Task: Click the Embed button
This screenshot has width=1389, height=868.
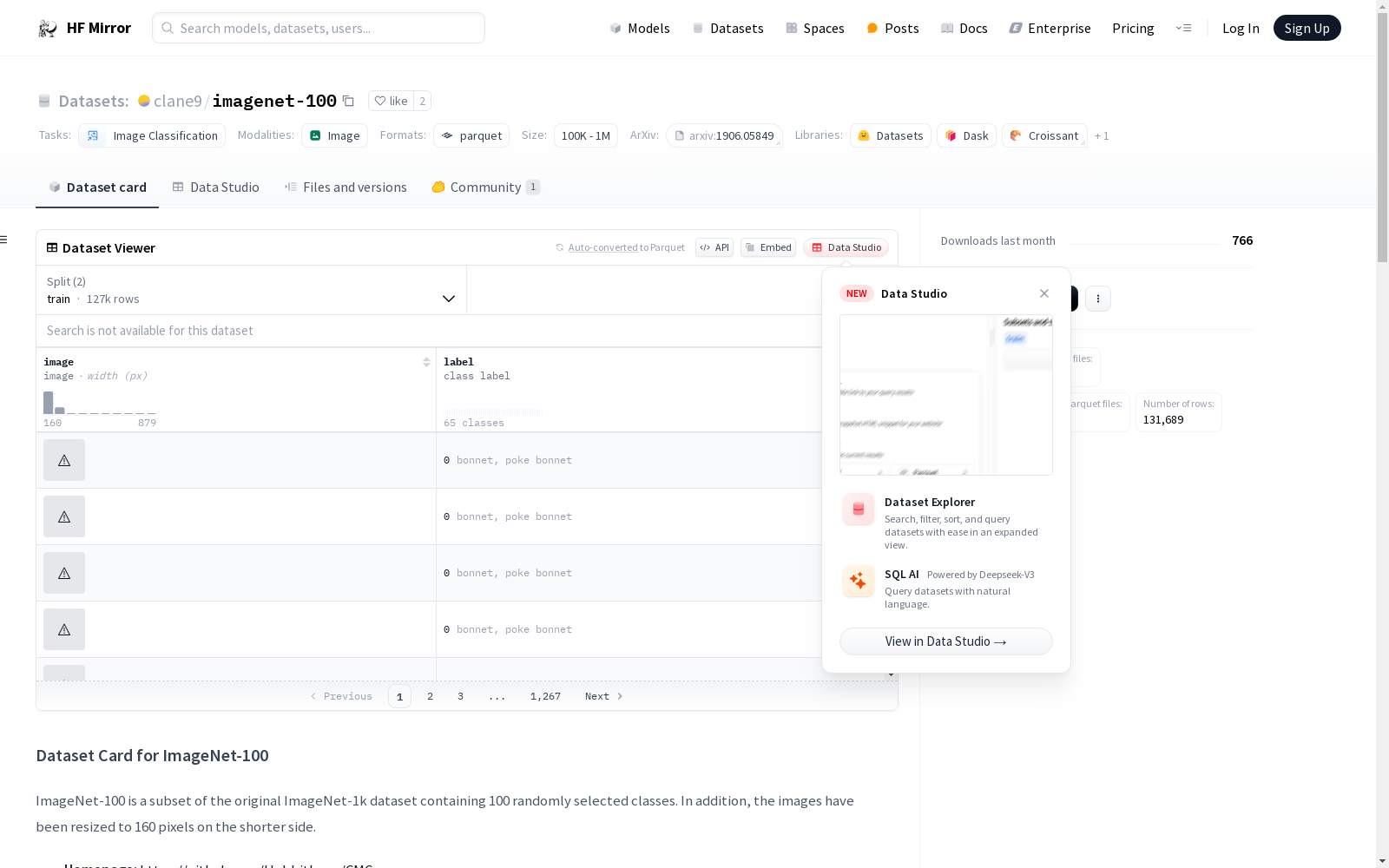Action: (768, 247)
